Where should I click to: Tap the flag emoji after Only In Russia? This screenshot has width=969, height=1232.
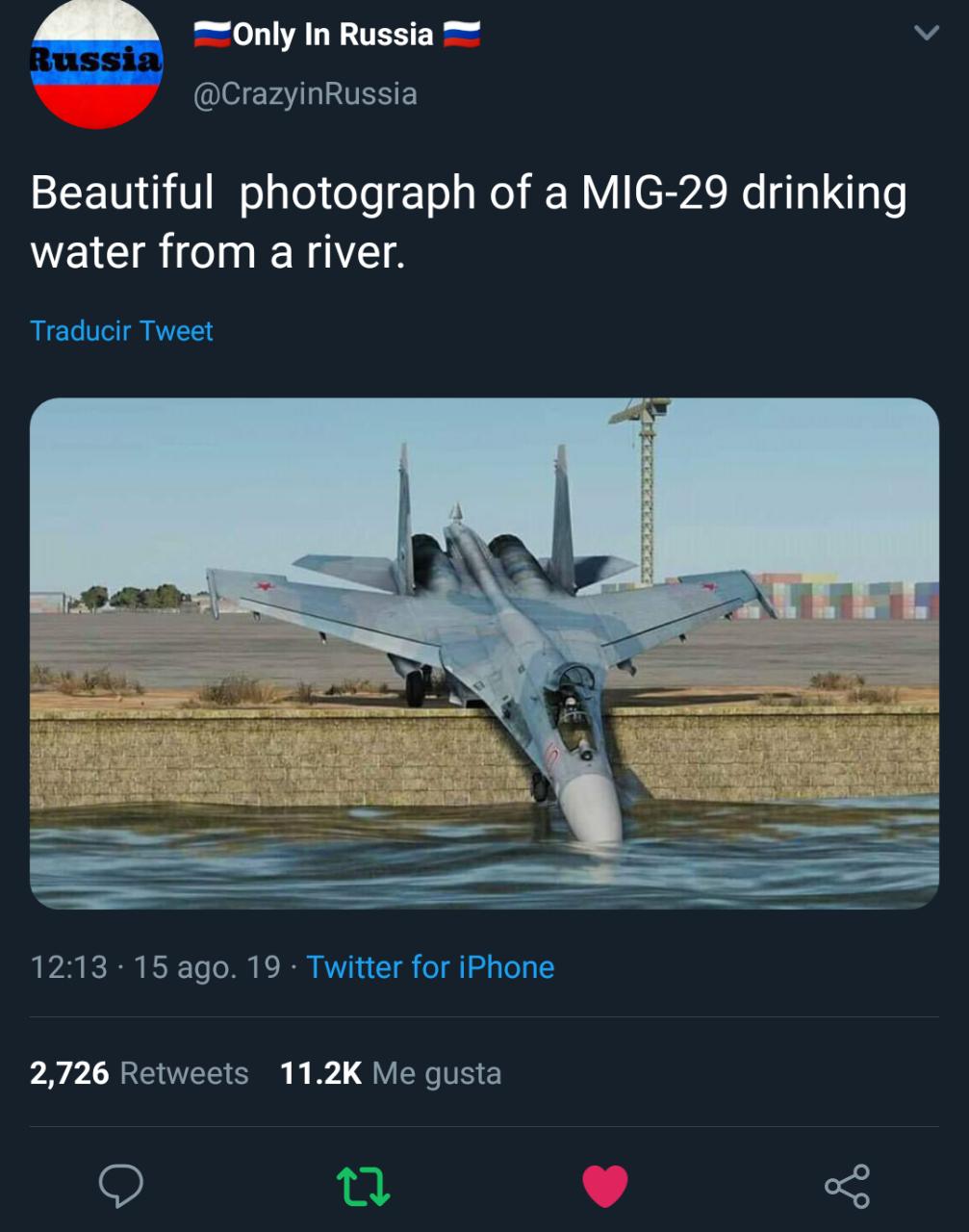[x=462, y=36]
